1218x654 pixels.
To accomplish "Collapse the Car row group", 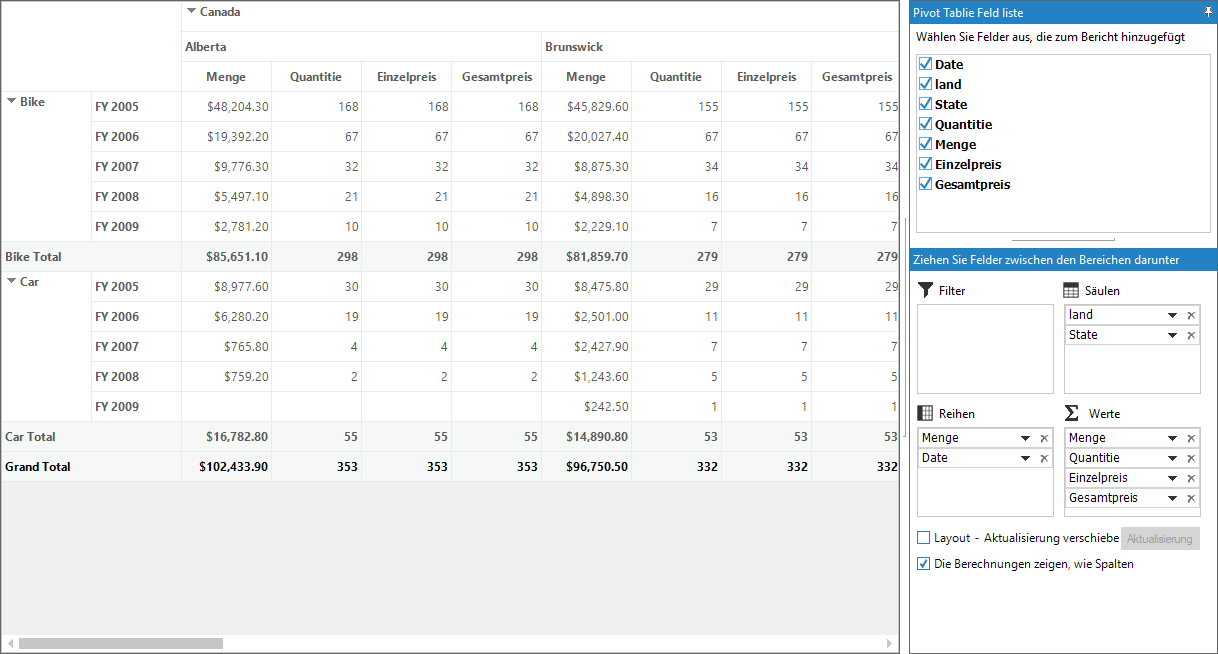I will [11, 281].
